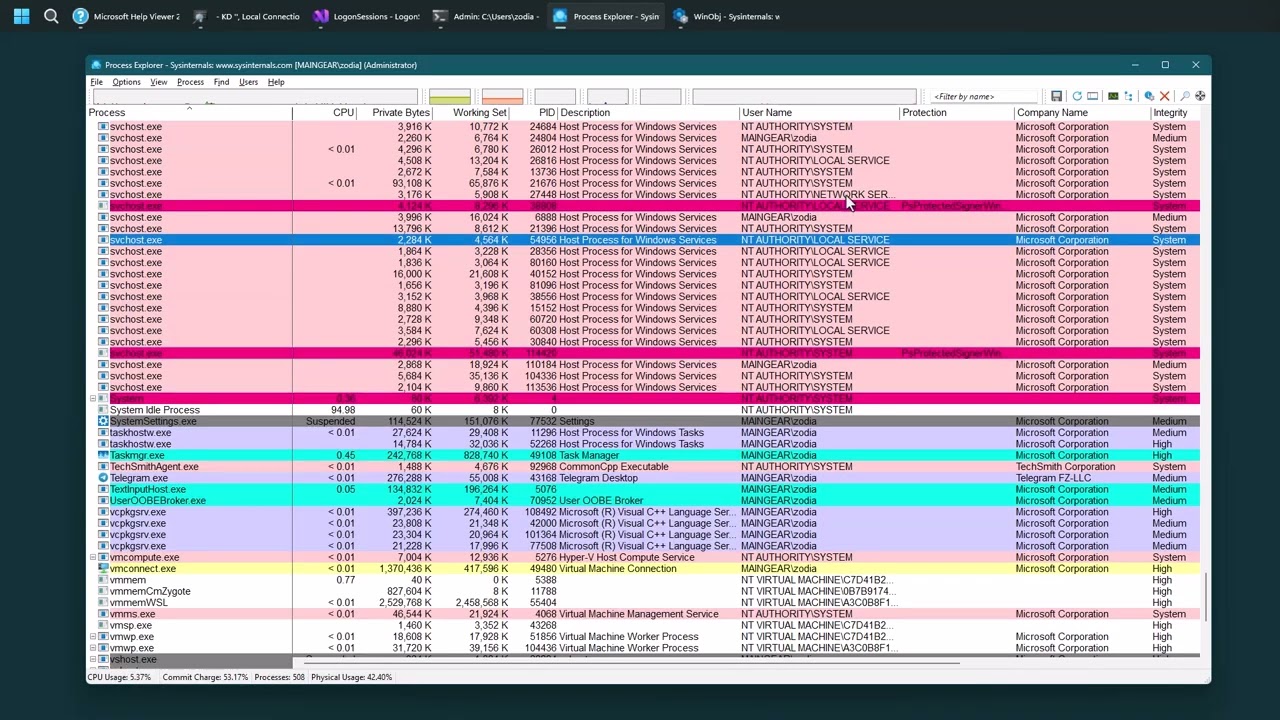The width and height of the screenshot is (1280, 720).
Task: Click the Process Explorer title bar icon
Action: [96, 65]
